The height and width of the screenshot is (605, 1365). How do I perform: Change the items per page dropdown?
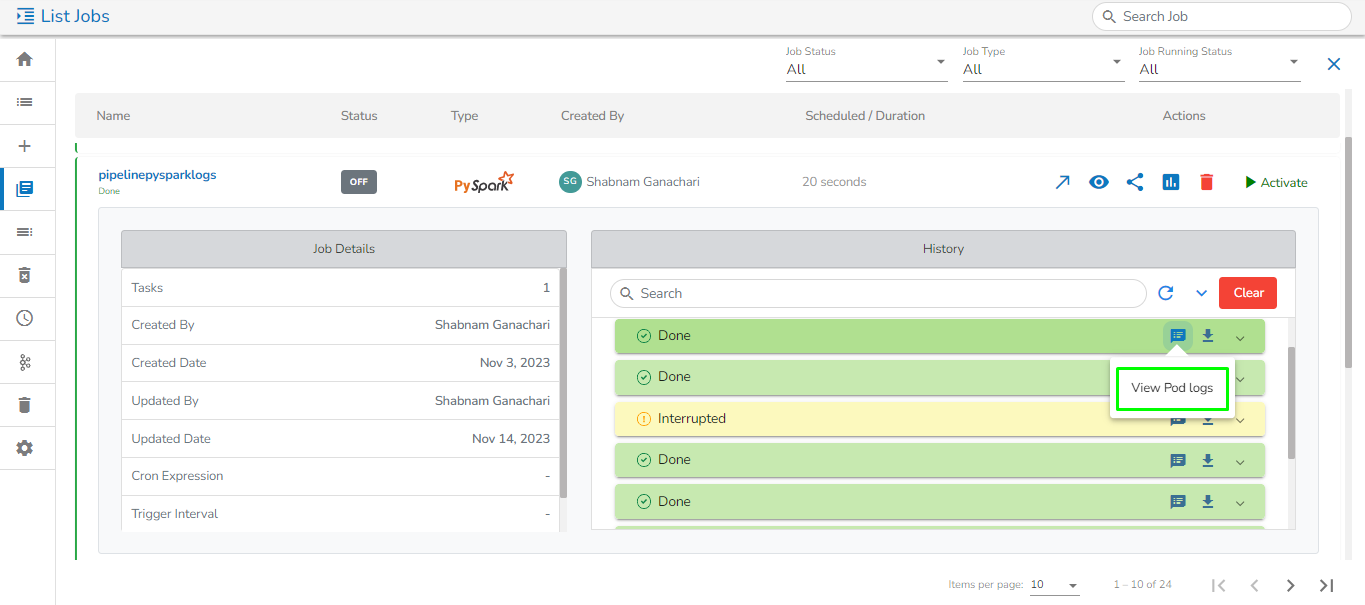[x=1054, y=585]
